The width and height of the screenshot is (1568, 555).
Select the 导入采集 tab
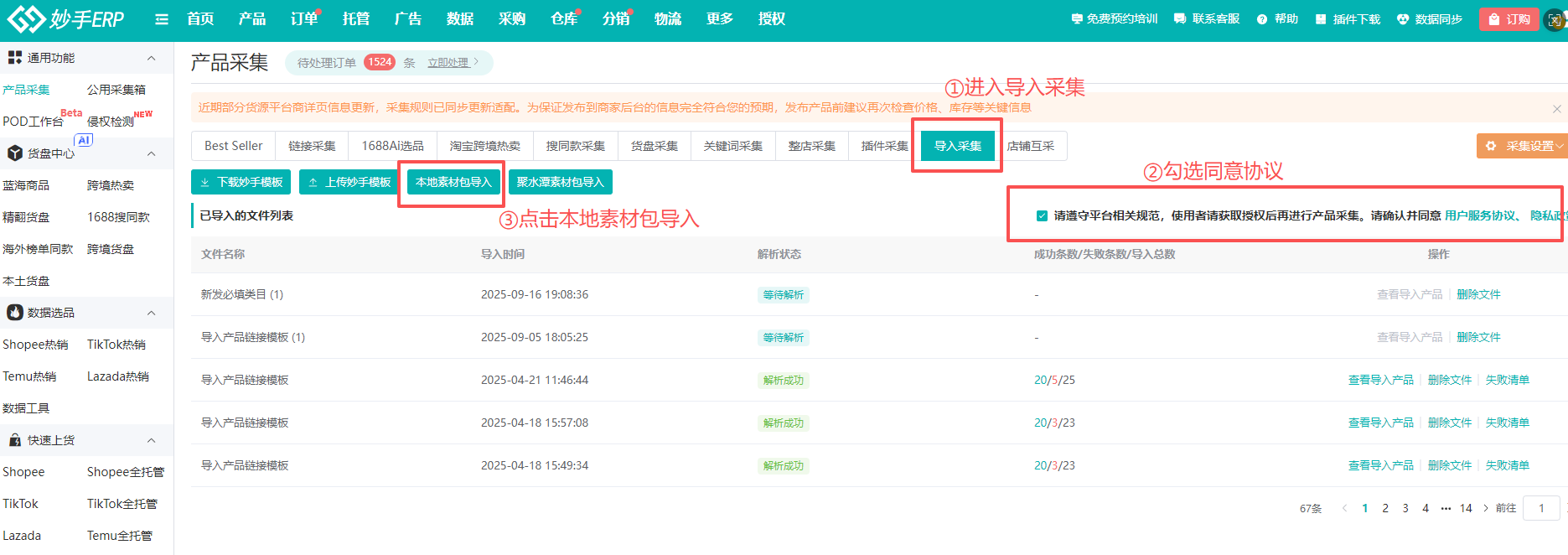[x=957, y=146]
